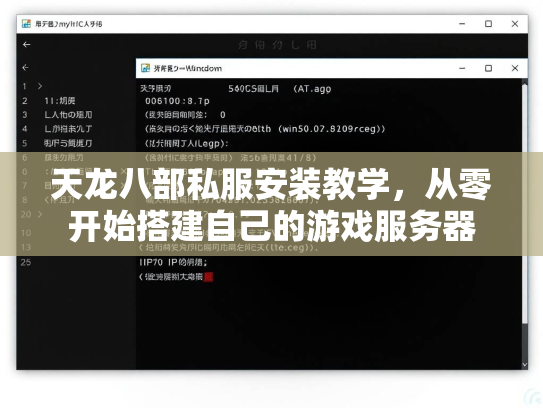
Task: Expand the chevron next to line 1
Action: tap(40, 86)
